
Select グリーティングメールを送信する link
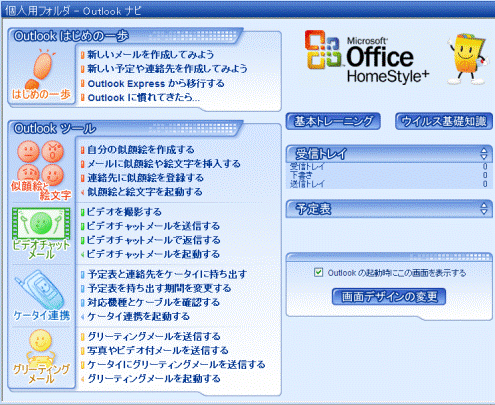[154, 336]
